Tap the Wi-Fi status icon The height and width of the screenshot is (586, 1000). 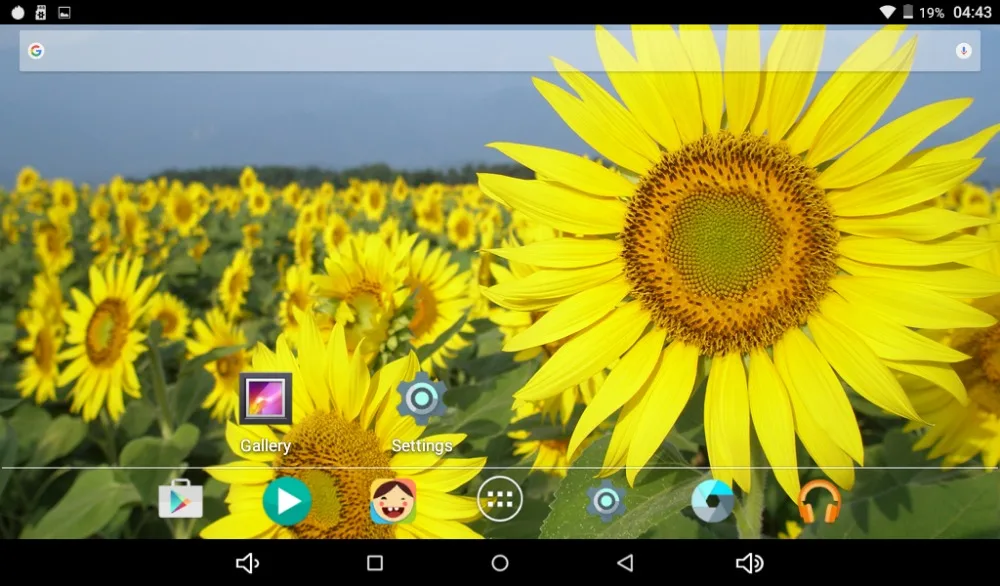pyautogui.click(x=887, y=12)
